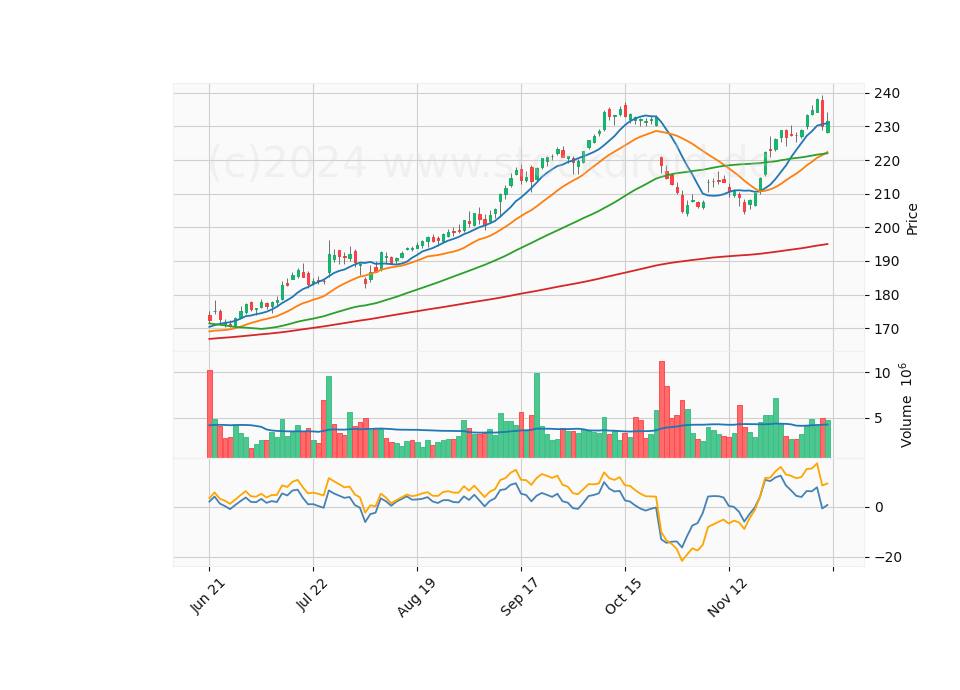Viewport: 960px width, 690px height.
Task: Pick the 170 price axis label
Action: (887, 329)
